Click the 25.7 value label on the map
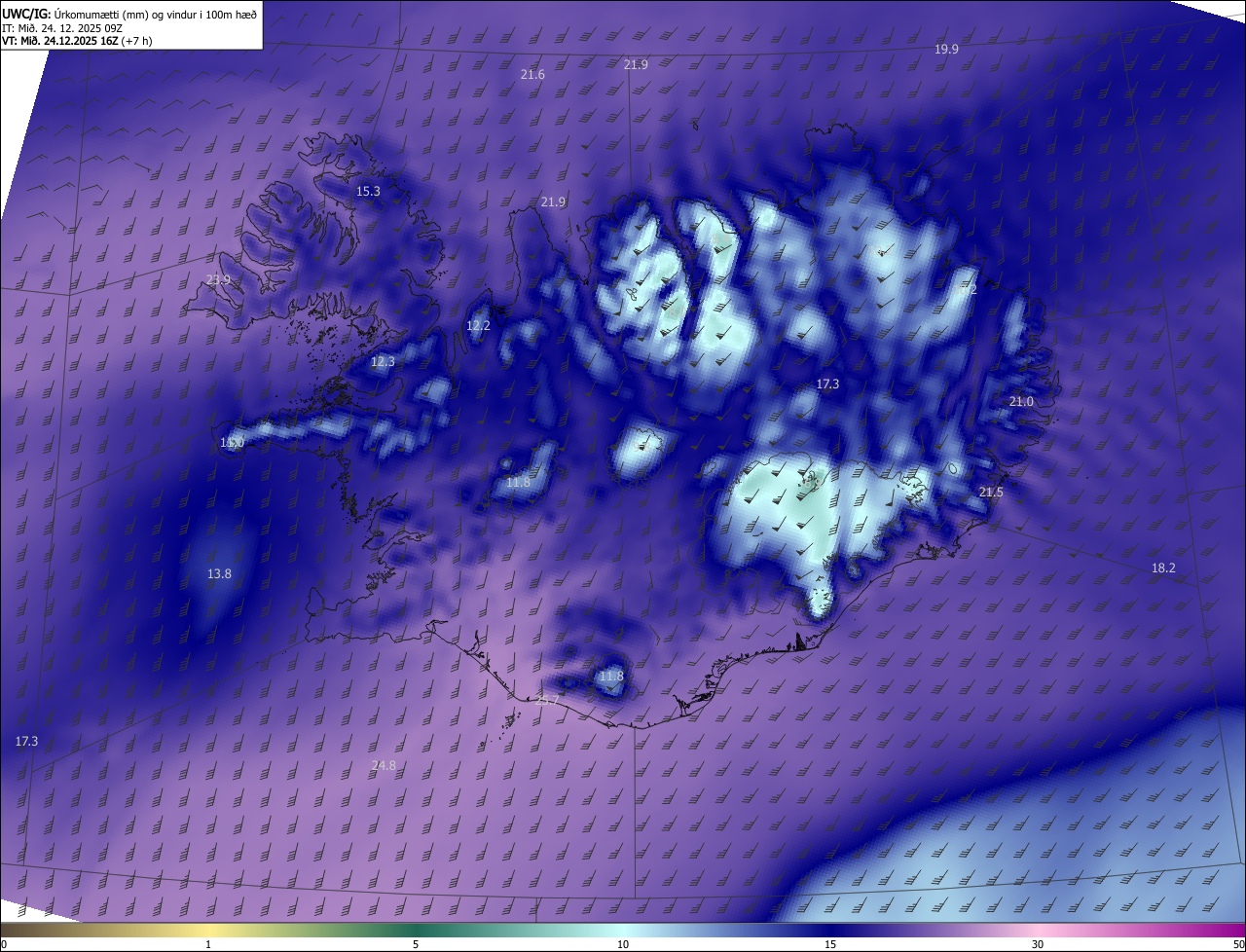The height and width of the screenshot is (952, 1246). click(547, 701)
